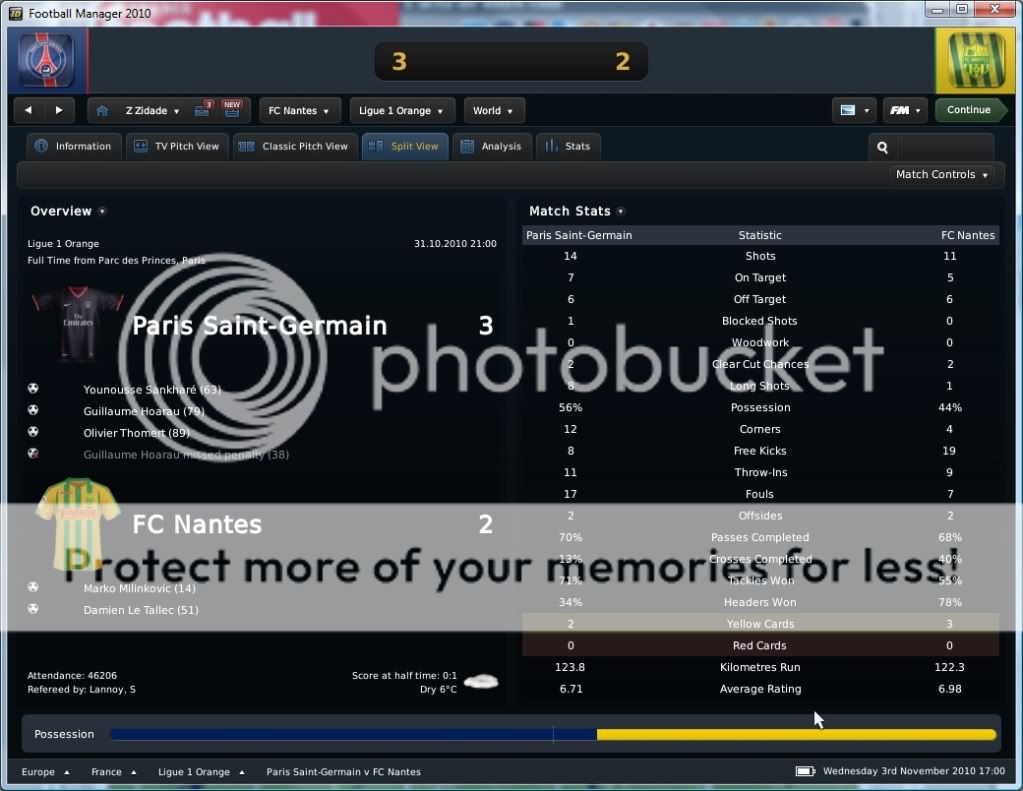This screenshot has width=1023, height=791.
Task: Click the back navigation arrow
Action: [x=28, y=110]
